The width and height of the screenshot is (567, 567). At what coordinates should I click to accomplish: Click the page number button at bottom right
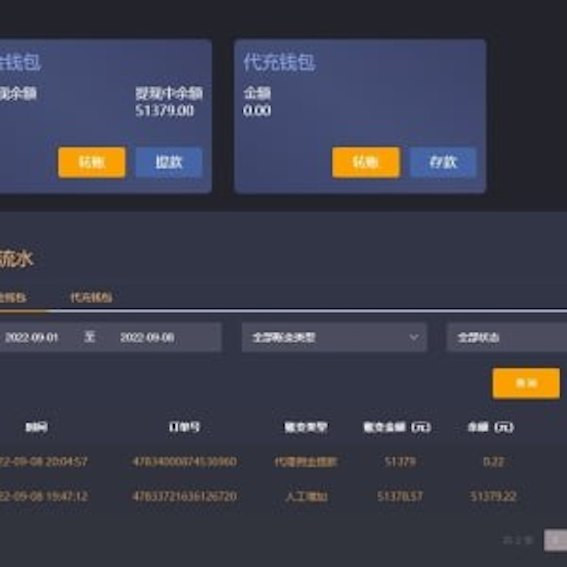556,541
